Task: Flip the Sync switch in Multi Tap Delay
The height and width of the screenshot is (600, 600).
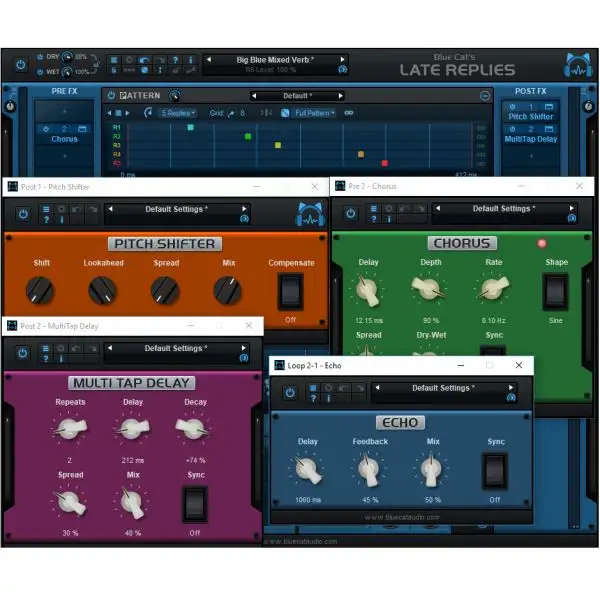Action: point(195,504)
